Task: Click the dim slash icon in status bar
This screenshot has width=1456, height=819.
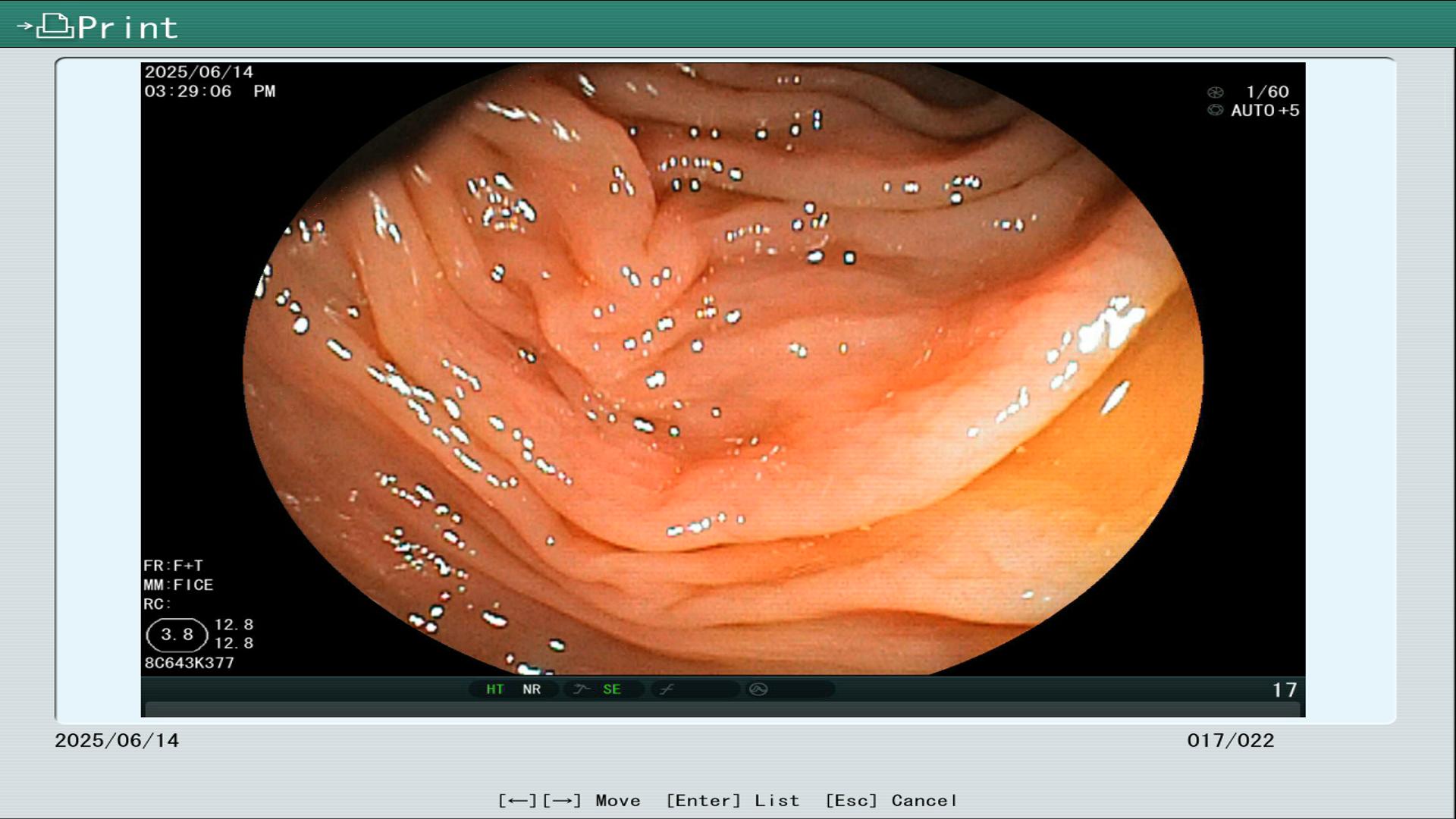Action: pyautogui.click(x=667, y=689)
